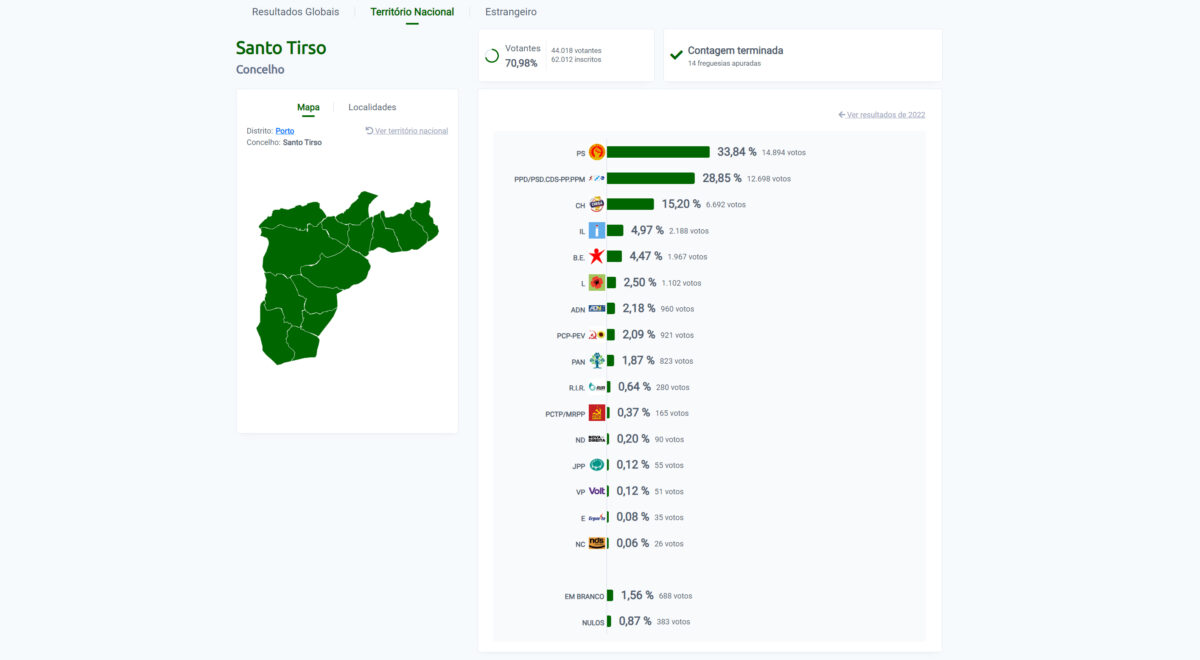Click the Volt party logo
This screenshot has width=1200, height=660.
(597, 491)
